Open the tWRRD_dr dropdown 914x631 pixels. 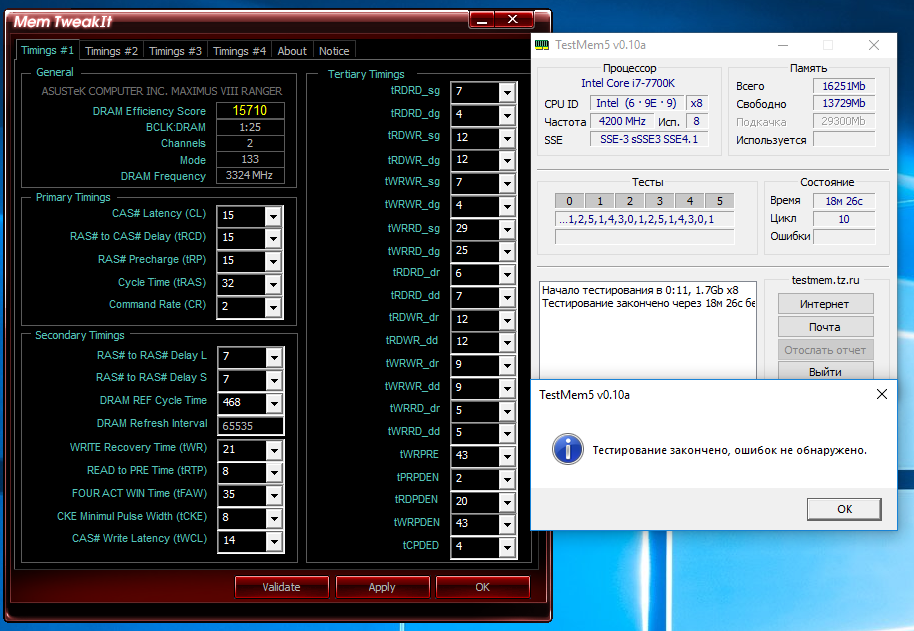tap(507, 411)
